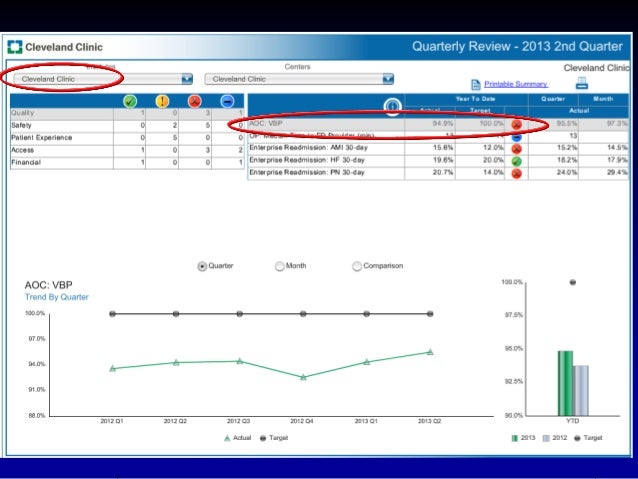Select the AOC: VBP metric row
The width and height of the screenshot is (638, 479).
(x=438, y=124)
